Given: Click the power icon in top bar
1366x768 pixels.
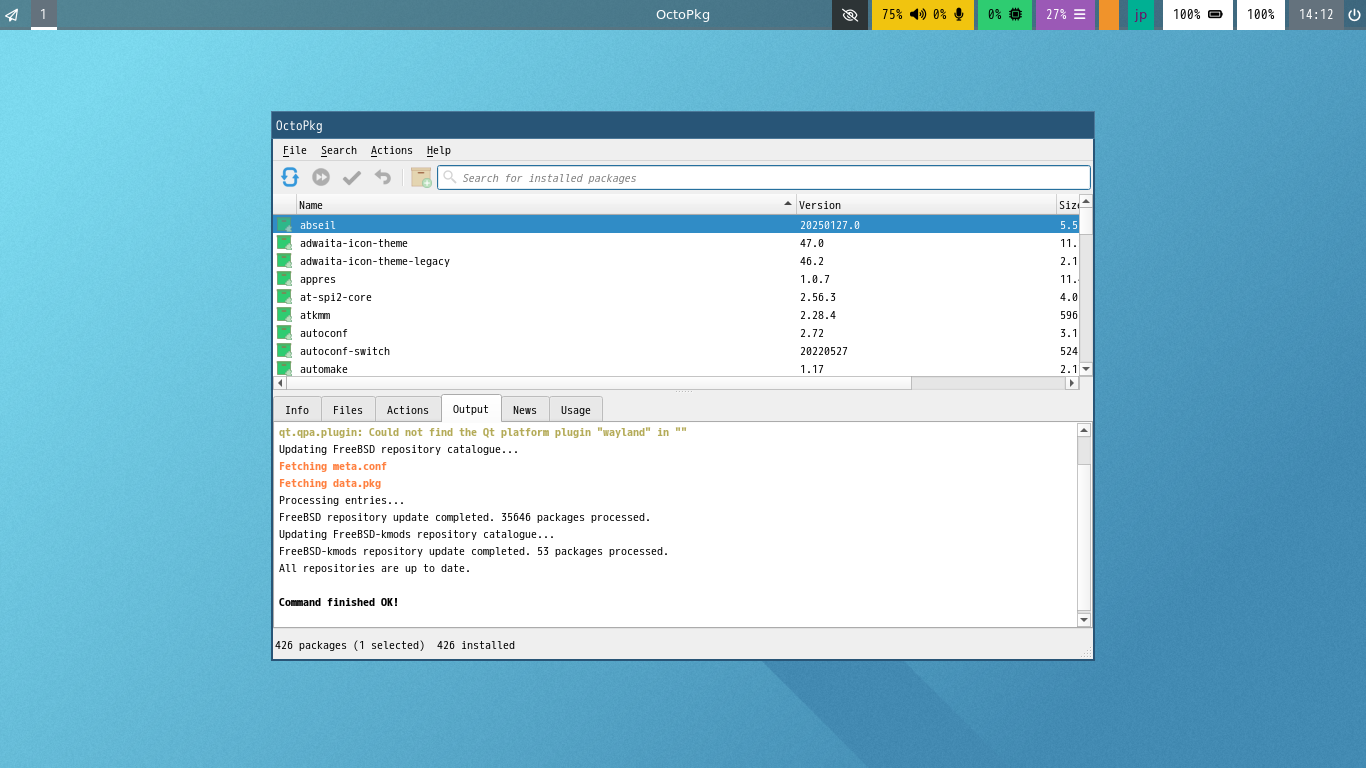Looking at the screenshot, I should pyautogui.click(x=1354, y=15).
